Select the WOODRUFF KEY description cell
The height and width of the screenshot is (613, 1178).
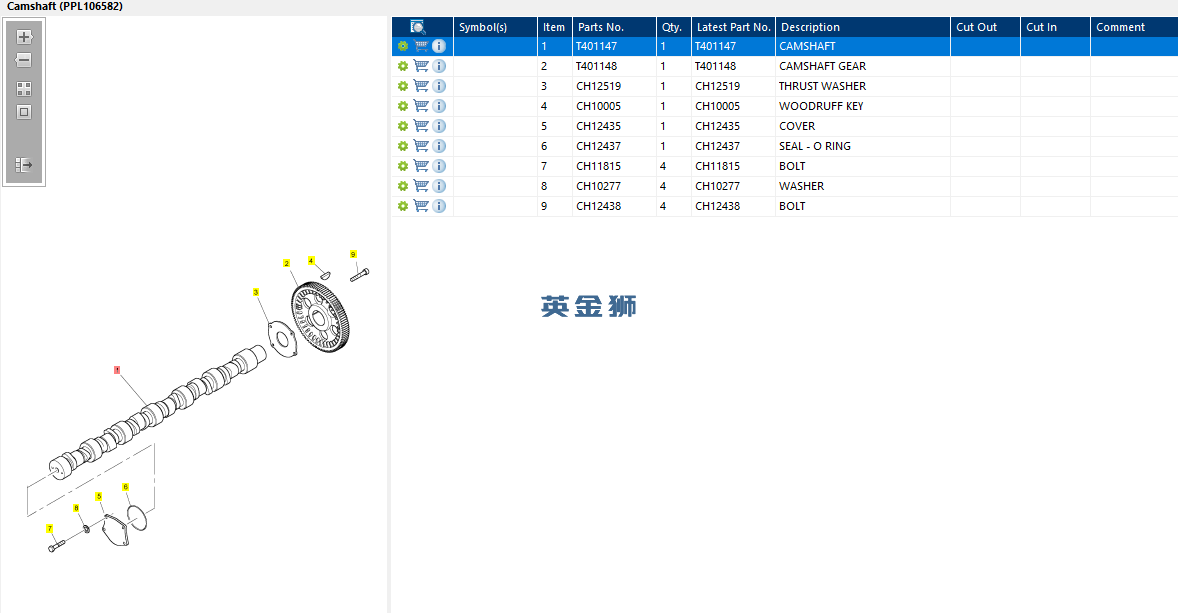pyautogui.click(x=862, y=106)
